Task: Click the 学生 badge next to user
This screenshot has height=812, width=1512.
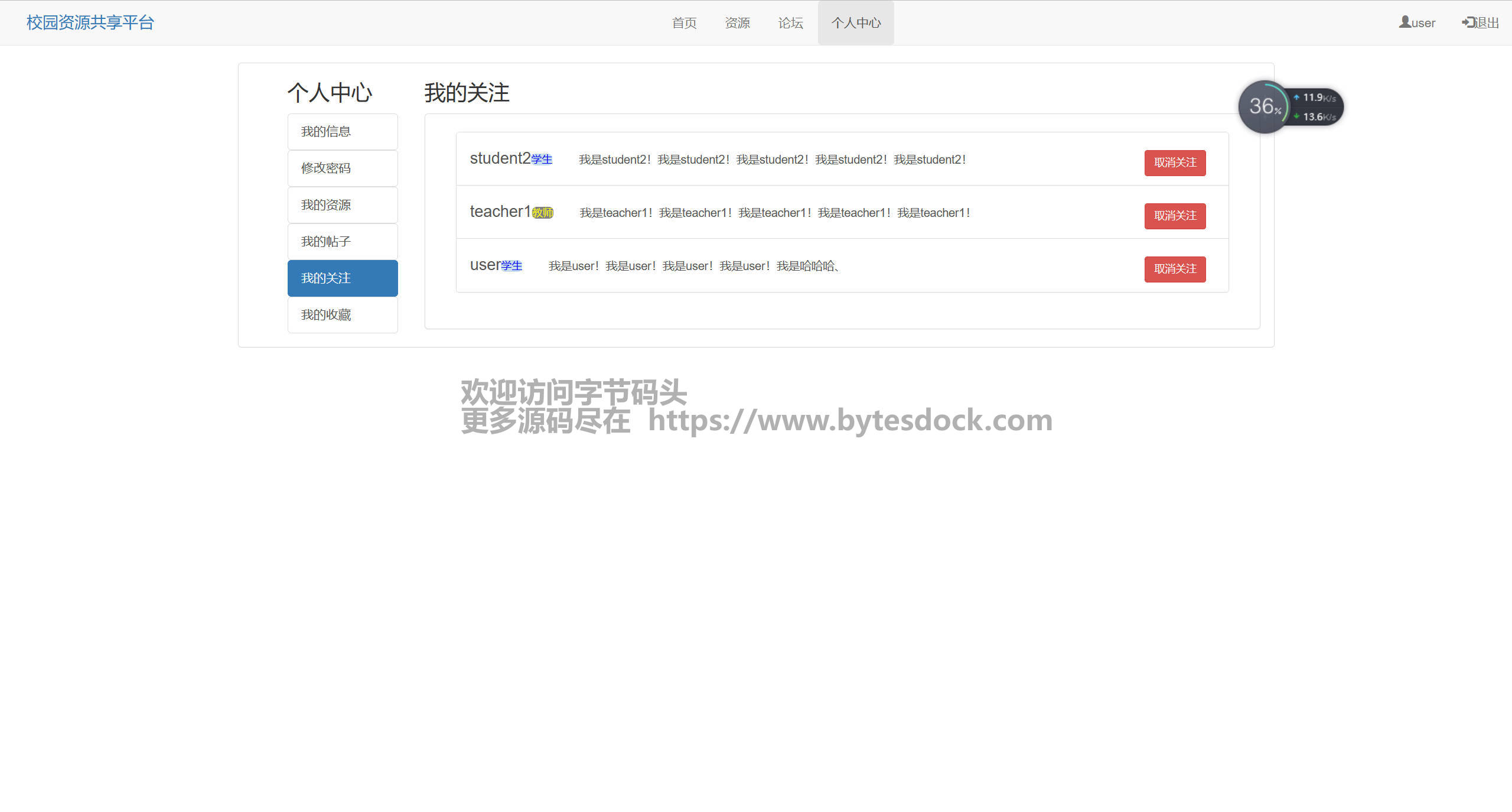Action: 511,266
